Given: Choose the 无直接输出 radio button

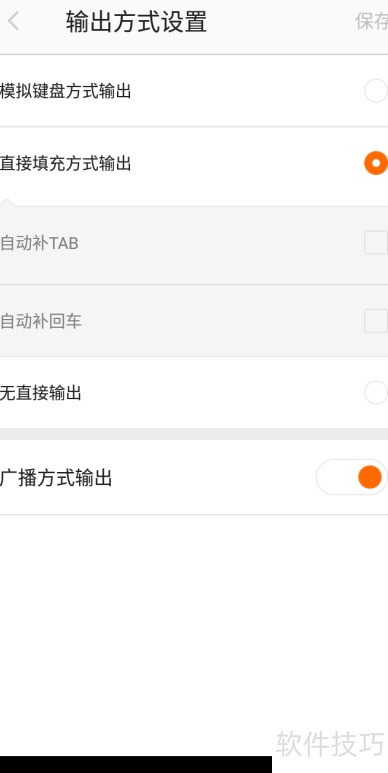Looking at the screenshot, I should click(376, 393).
